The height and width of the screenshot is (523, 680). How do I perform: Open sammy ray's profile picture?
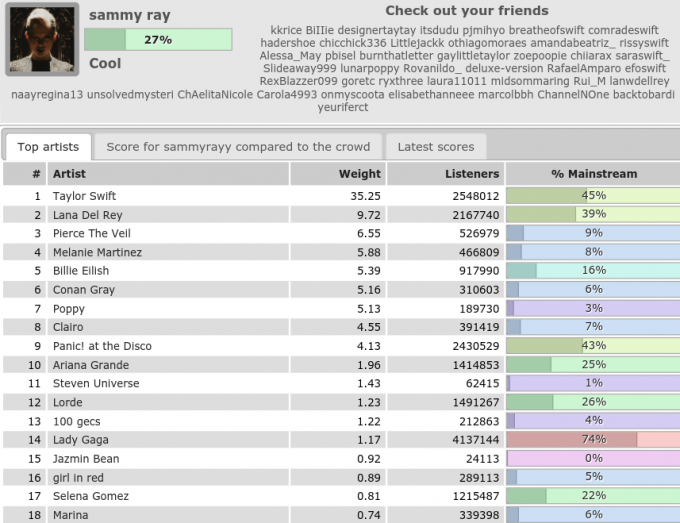coord(42,39)
